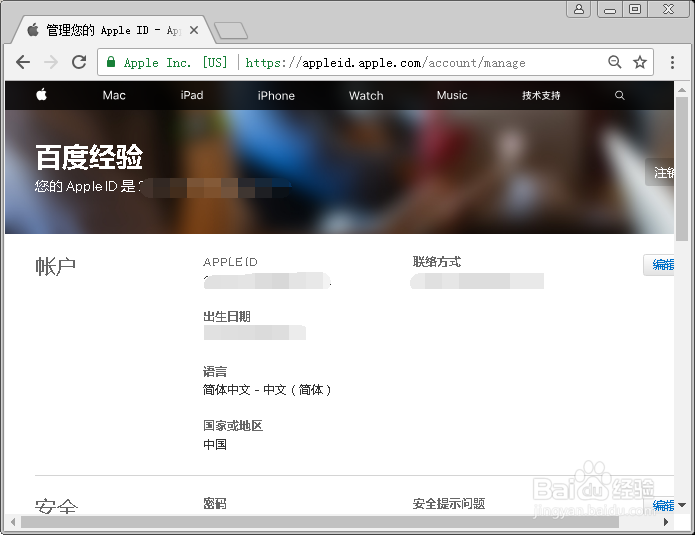
Task: Click the horizontal scrollbar right arrow
Action: 666,522
